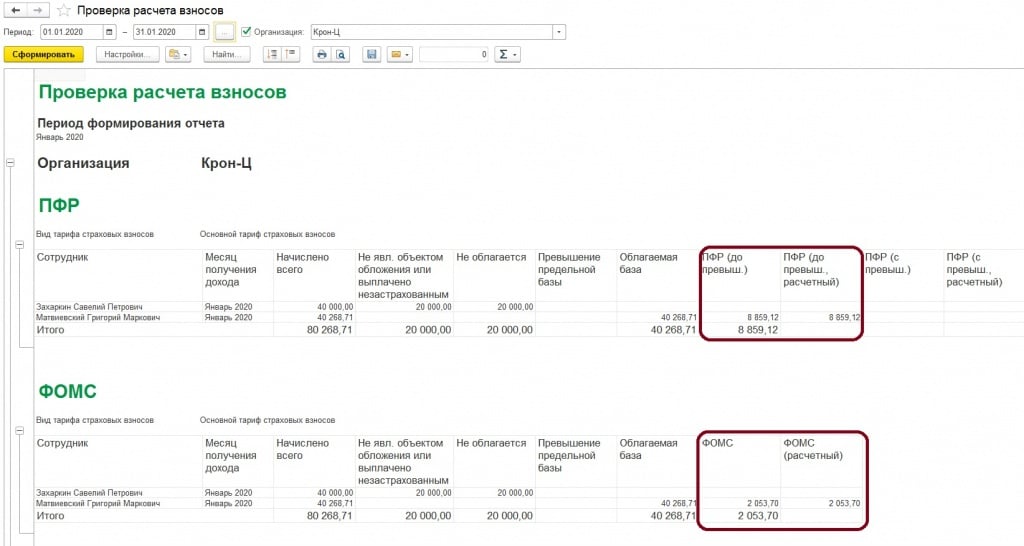Click the print icon in toolbar
1024x546 pixels.
[x=322, y=54]
